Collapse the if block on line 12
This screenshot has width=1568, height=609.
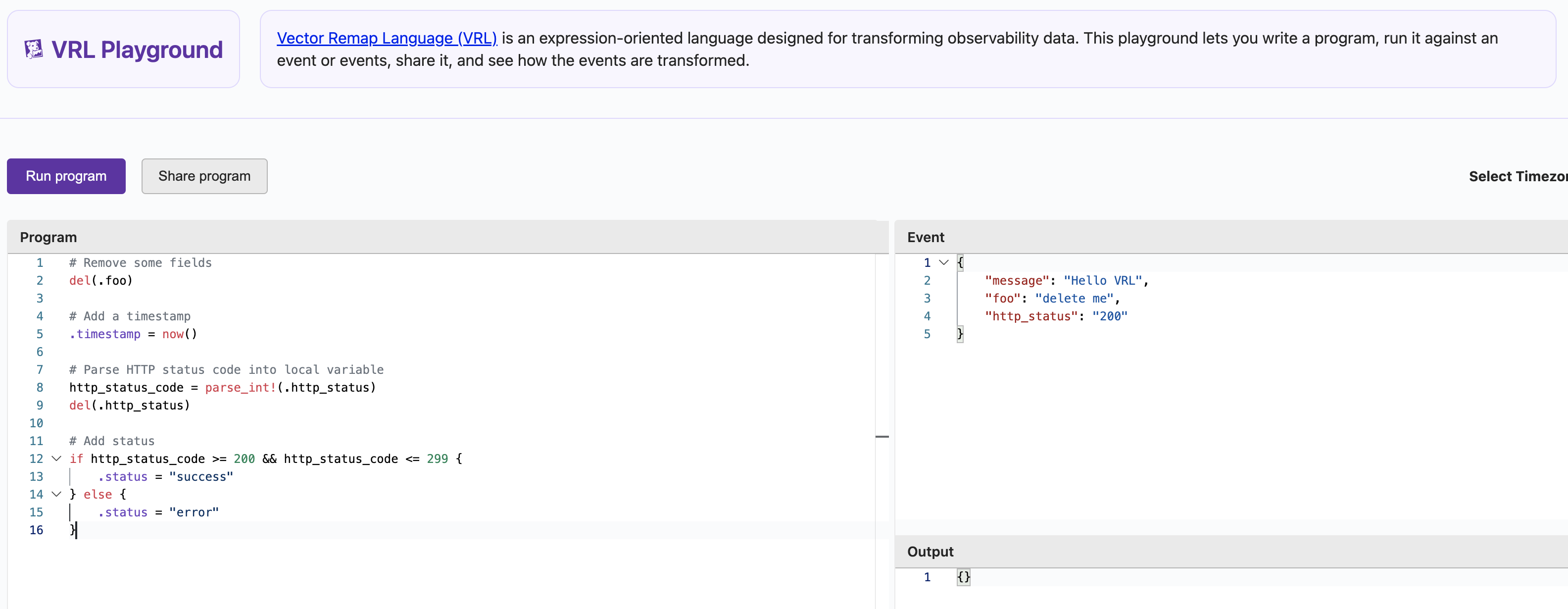tap(56, 458)
